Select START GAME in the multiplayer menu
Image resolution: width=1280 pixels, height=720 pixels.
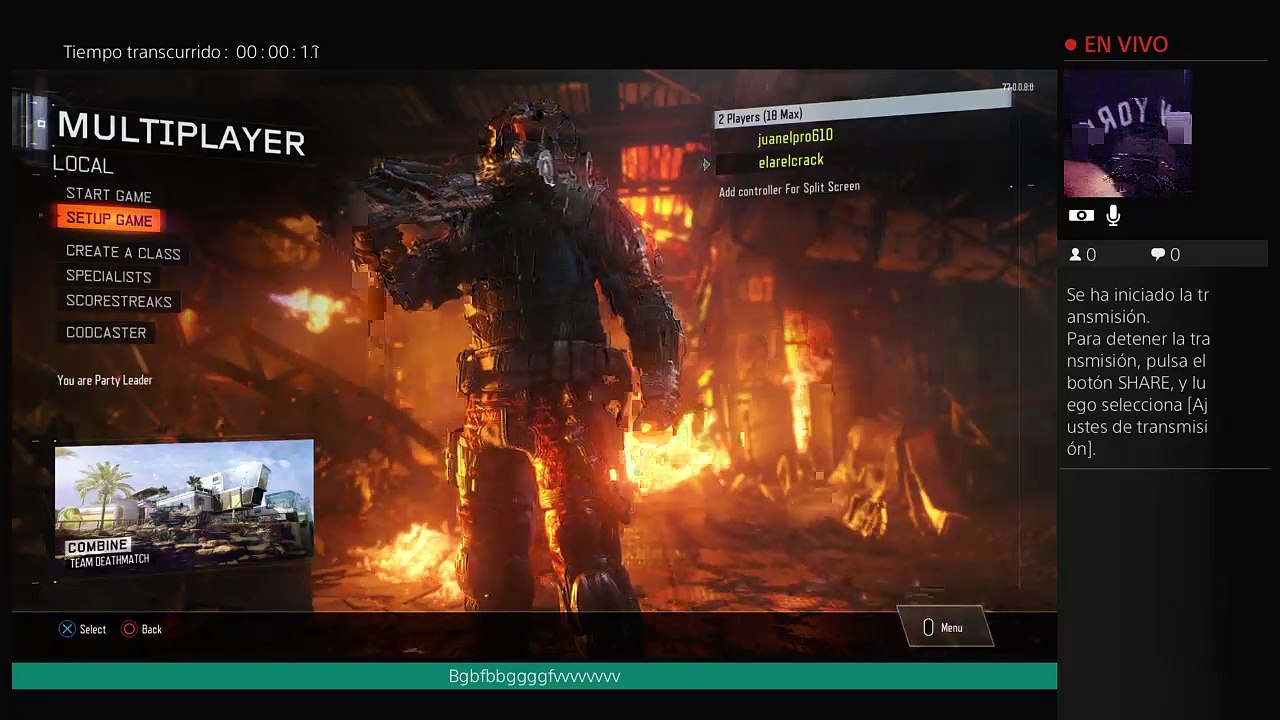tap(109, 195)
